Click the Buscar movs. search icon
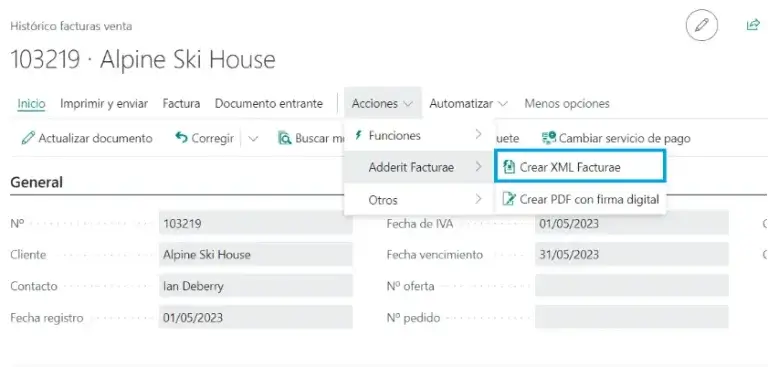 [x=285, y=139]
